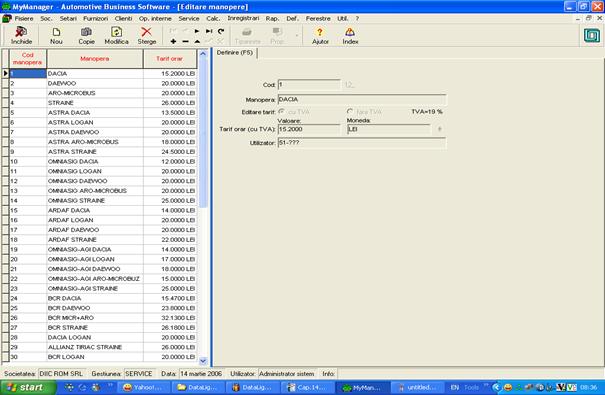Open the Service menu

(x=189, y=18)
